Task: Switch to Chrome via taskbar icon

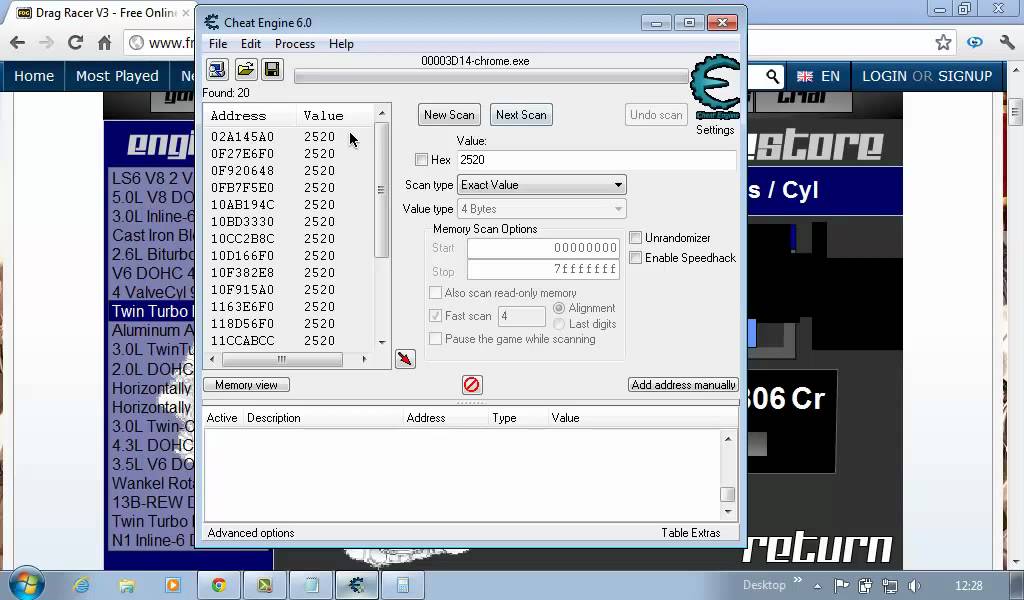Action: point(219,585)
